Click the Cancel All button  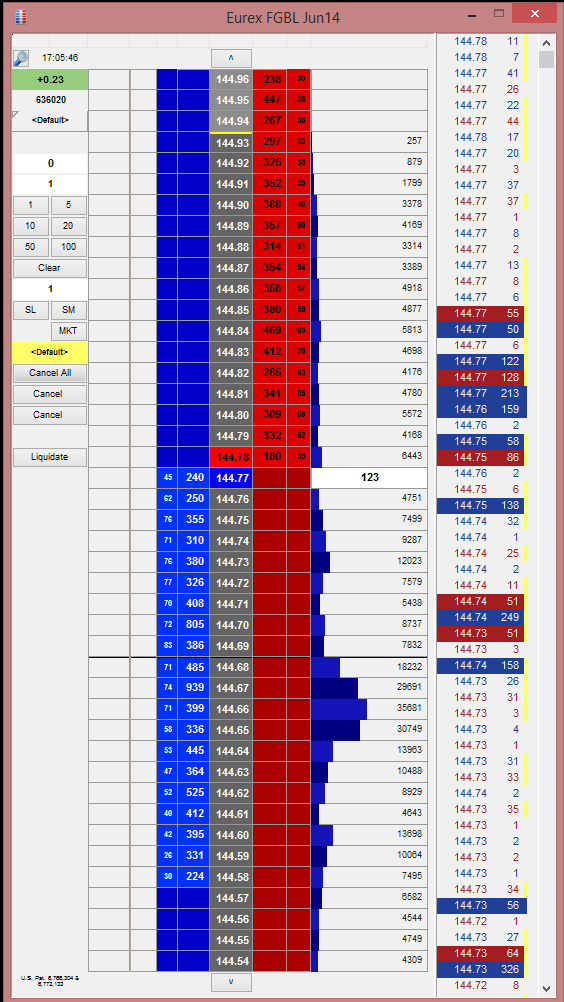pyautogui.click(x=50, y=373)
